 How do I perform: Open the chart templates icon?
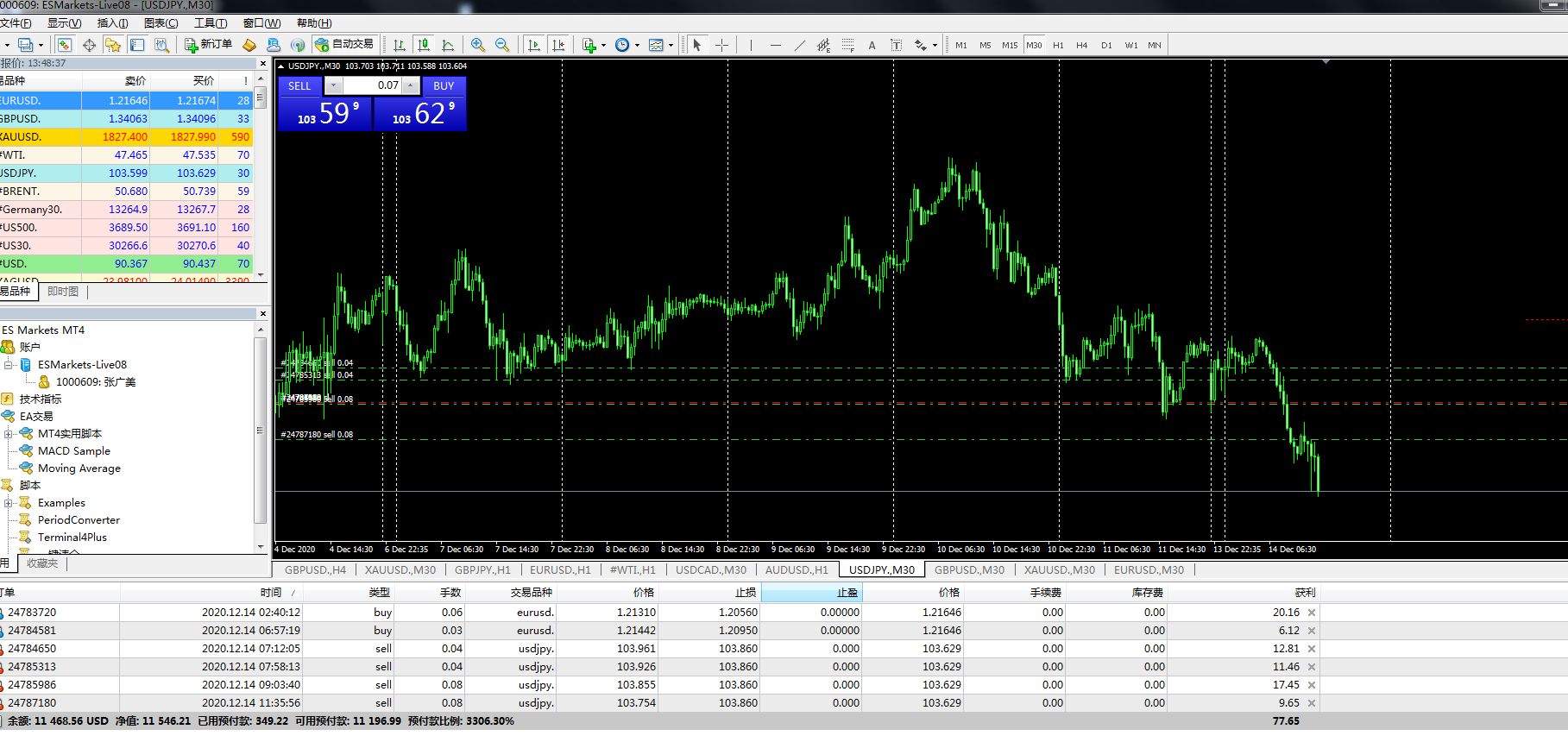point(656,45)
